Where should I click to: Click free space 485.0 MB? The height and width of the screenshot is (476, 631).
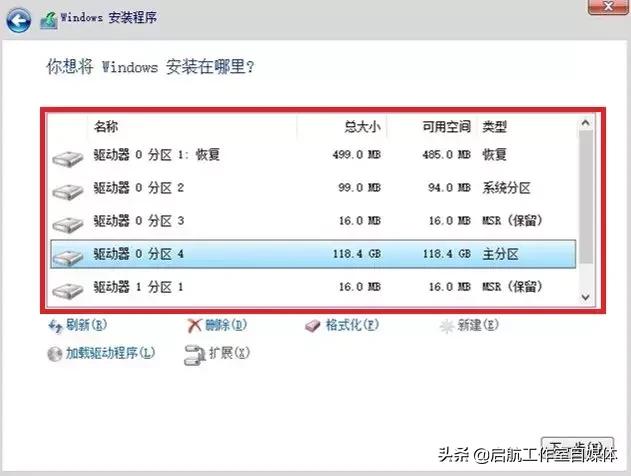pos(447,155)
